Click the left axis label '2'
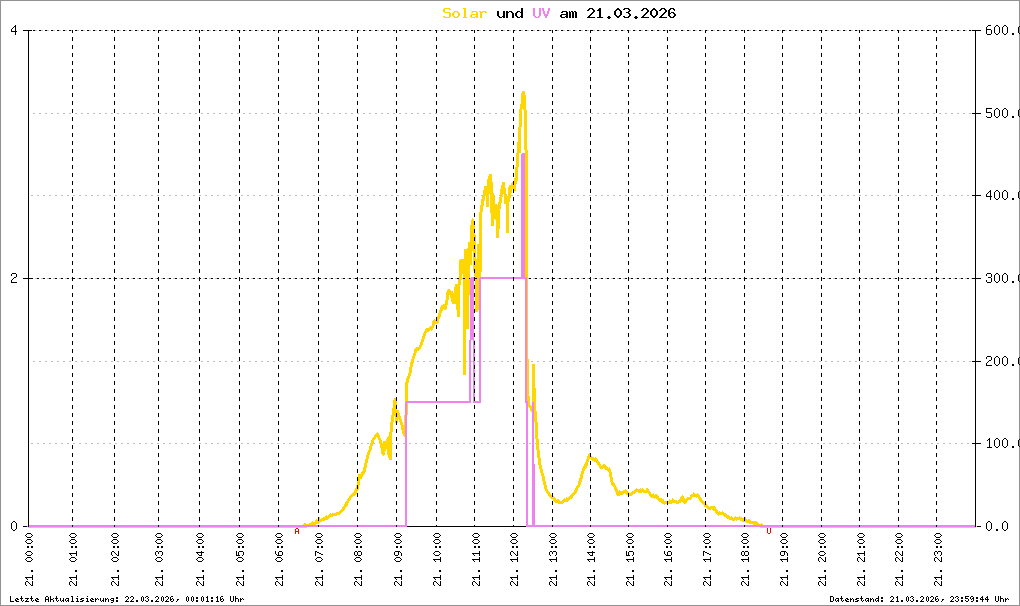The height and width of the screenshot is (606, 1020). (14, 278)
